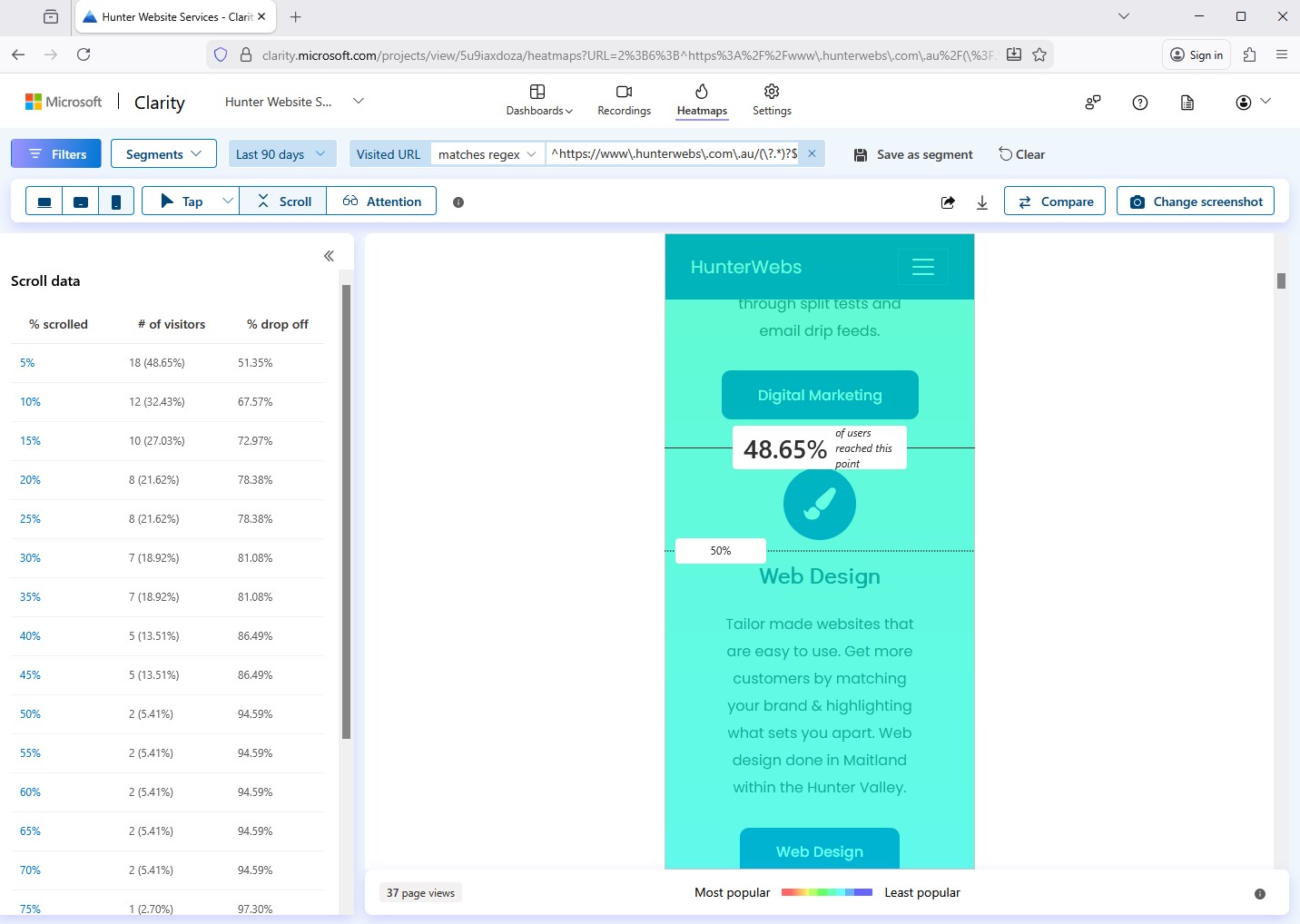
Task: Remove the Visited URL filter
Action: [x=812, y=154]
